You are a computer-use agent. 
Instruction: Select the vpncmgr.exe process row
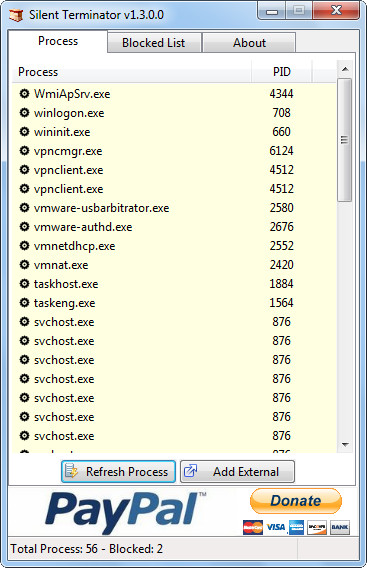tap(174, 151)
